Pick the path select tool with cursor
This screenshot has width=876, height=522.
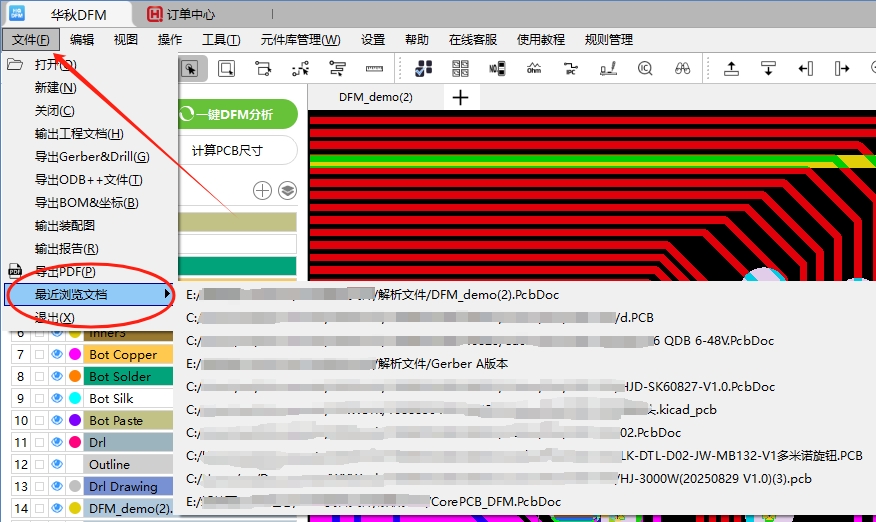[x=300, y=69]
